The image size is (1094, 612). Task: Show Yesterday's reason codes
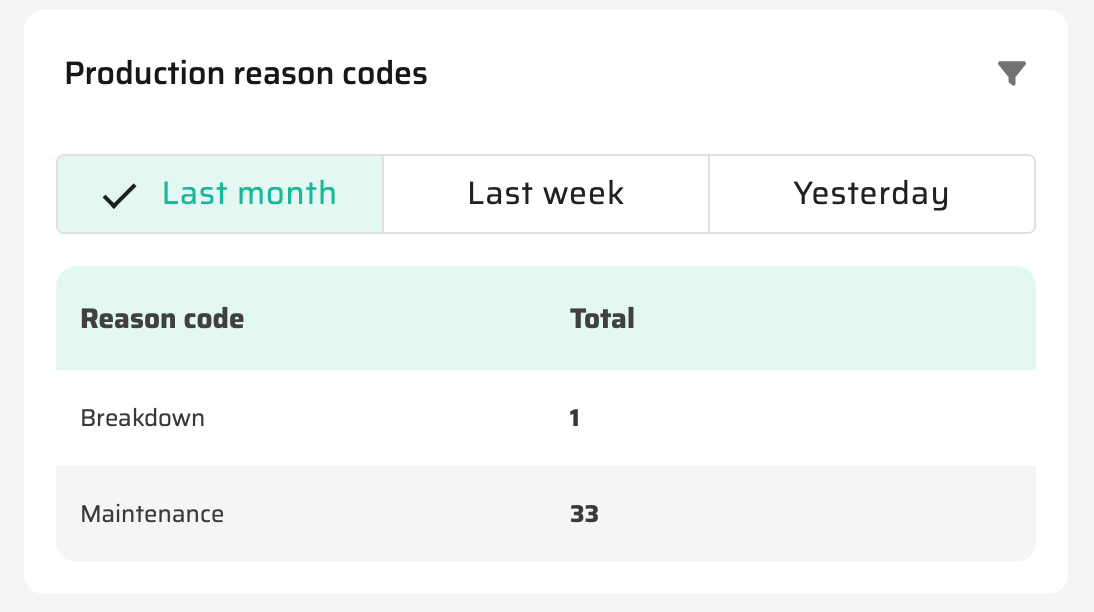[871, 193]
